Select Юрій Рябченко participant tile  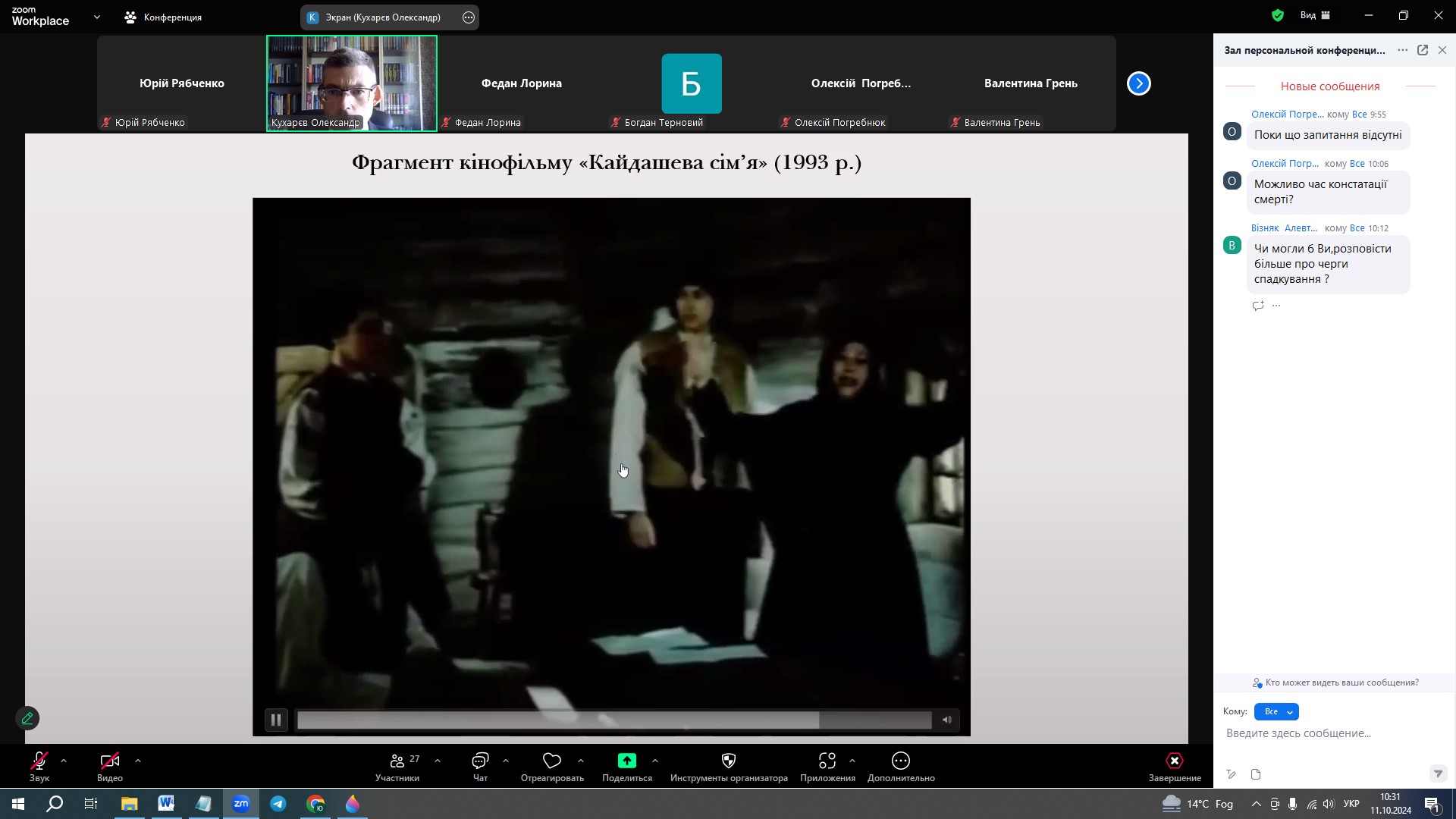point(182,83)
